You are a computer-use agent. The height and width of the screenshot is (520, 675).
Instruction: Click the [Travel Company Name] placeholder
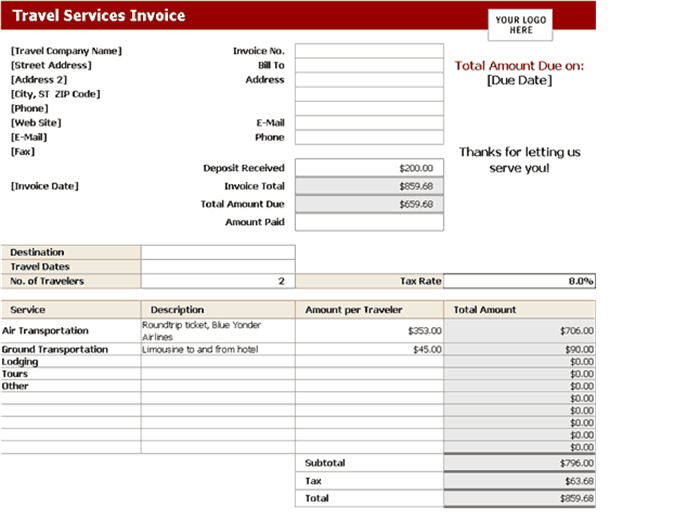pyautogui.click(x=66, y=51)
